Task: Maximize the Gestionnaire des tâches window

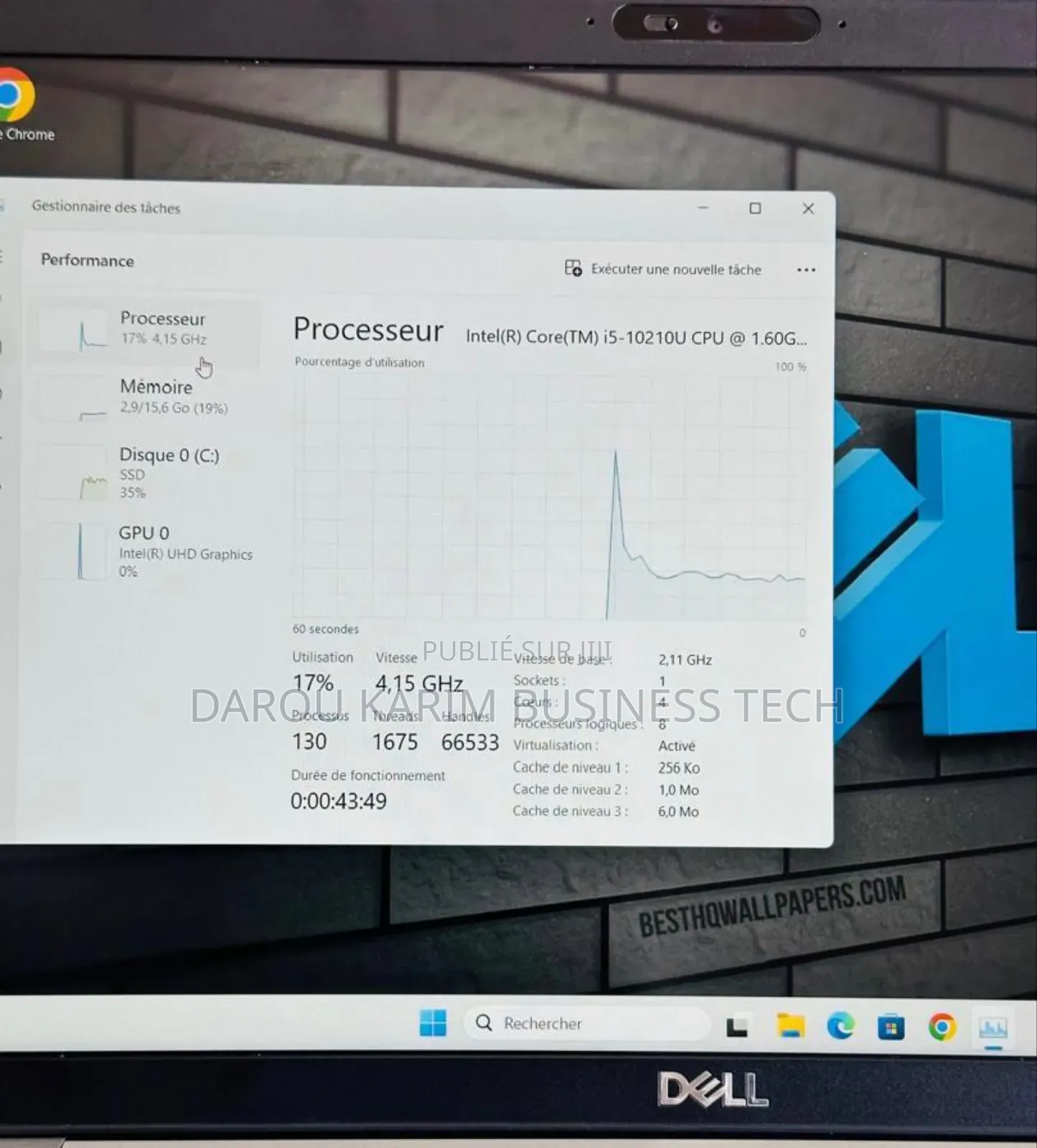Action: pos(755,208)
